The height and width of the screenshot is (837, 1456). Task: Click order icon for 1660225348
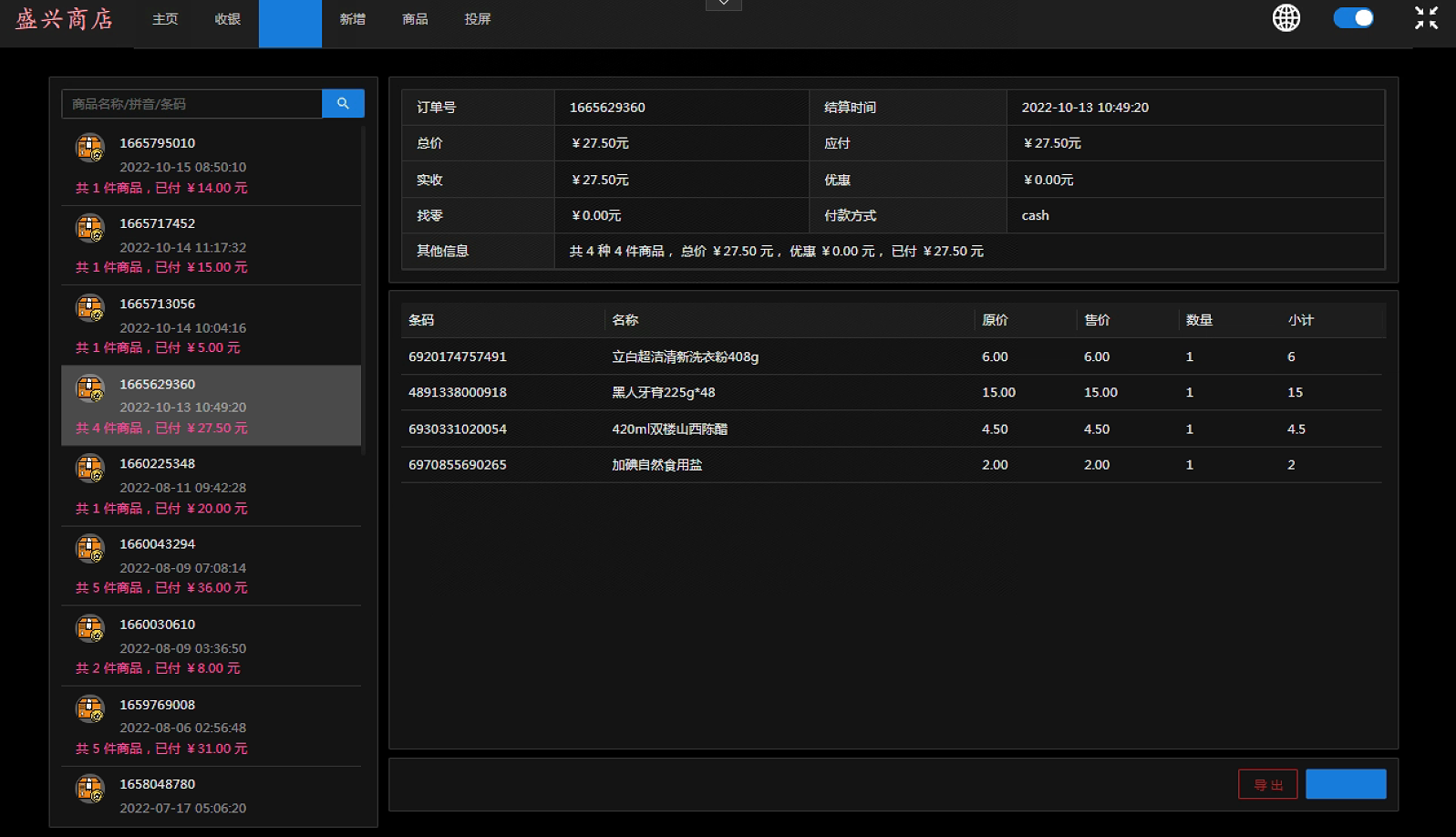[89, 469]
